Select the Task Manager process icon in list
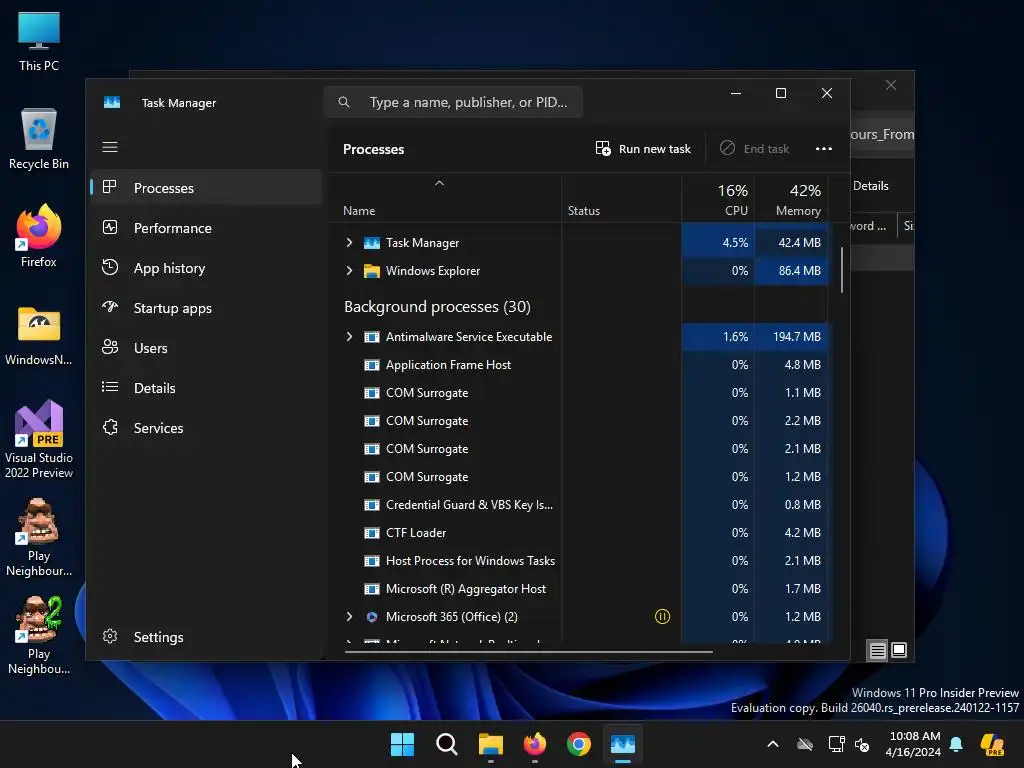The width and height of the screenshot is (1024, 768). click(x=372, y=243)
